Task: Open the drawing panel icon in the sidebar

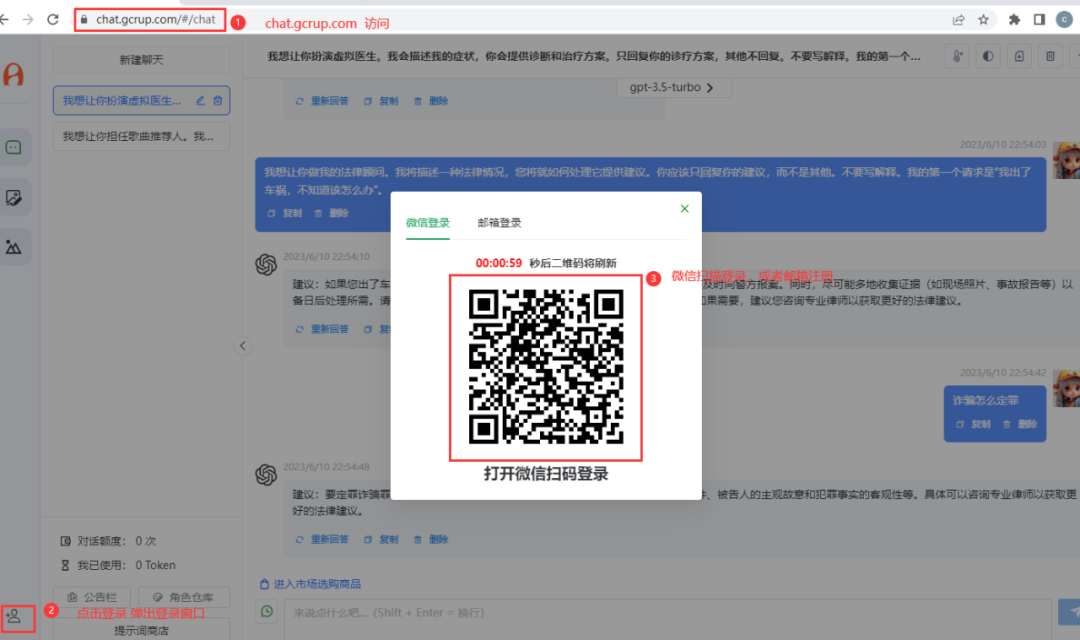Action: click(14, 197)
